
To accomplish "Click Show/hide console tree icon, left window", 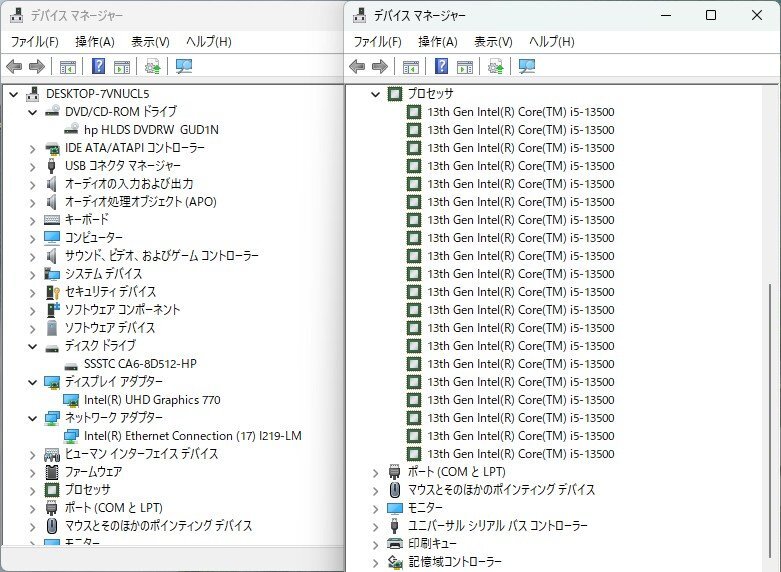I will coord(67,66).
